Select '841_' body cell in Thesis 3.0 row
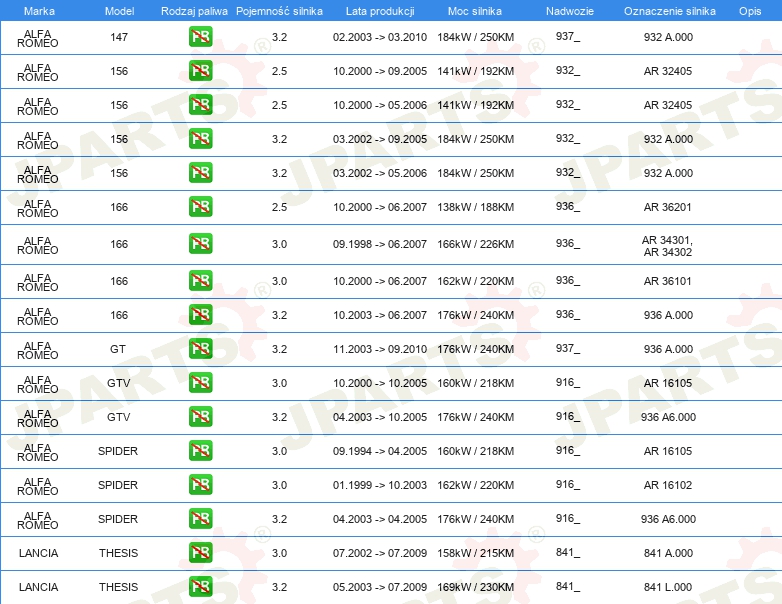 point(568,552)
